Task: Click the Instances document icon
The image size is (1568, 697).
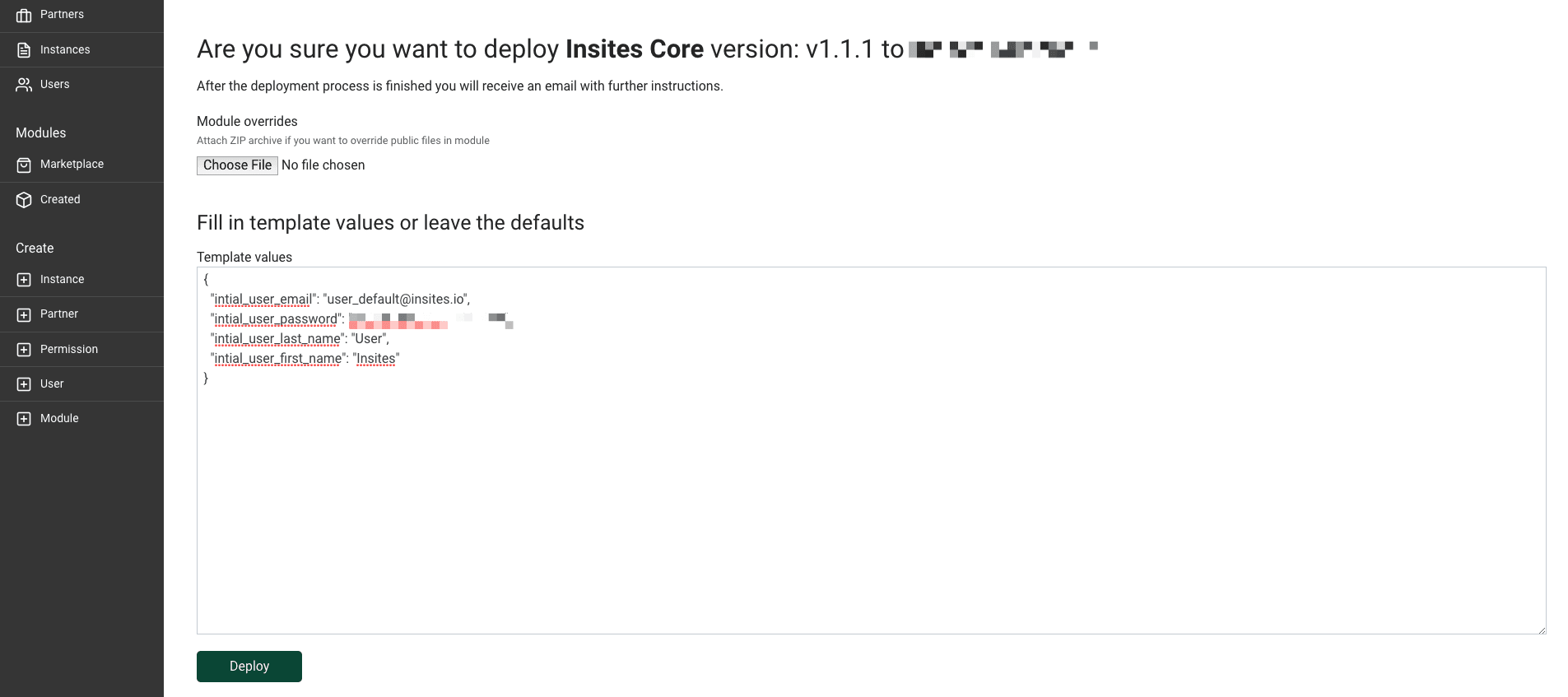Action: coord(24,50)
